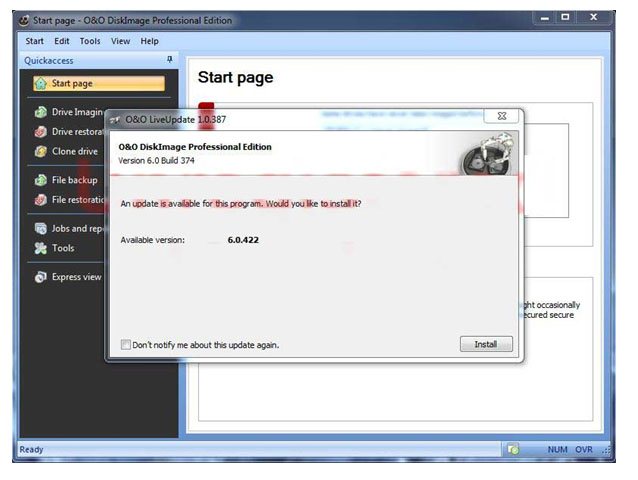Click the Start page heading

coord(236,77)
